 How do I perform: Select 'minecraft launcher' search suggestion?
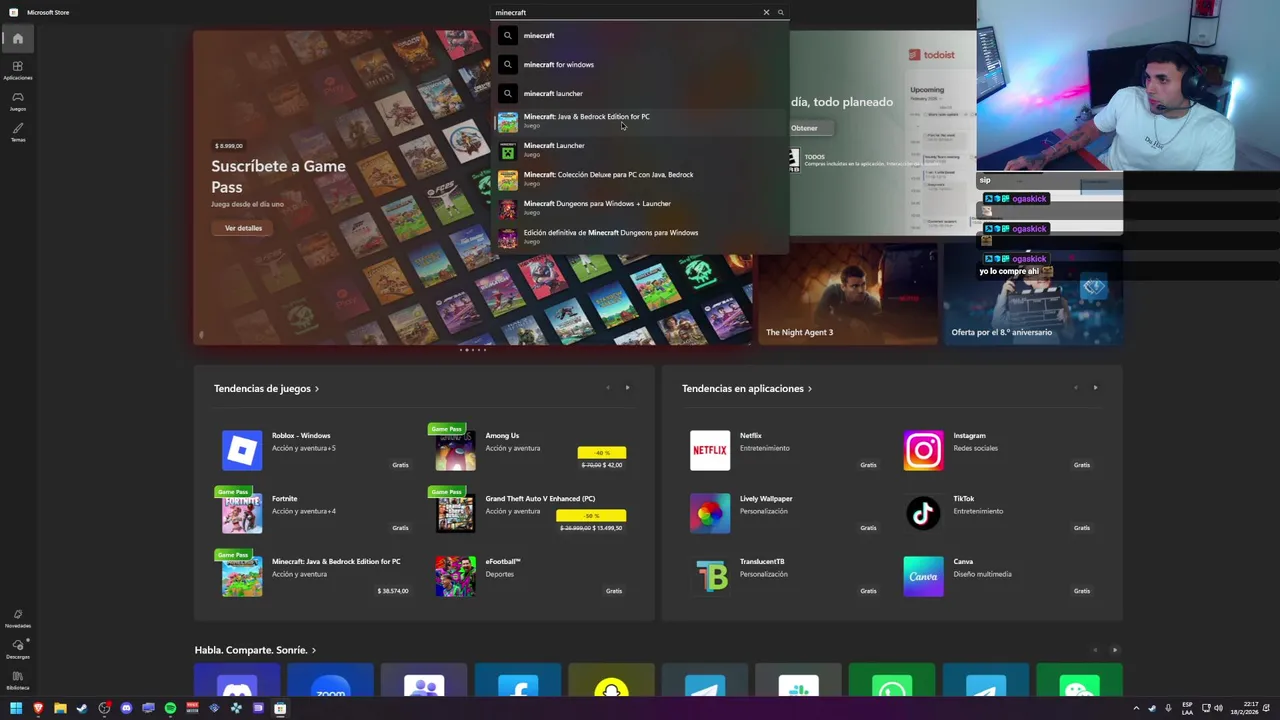pos(640,93)
